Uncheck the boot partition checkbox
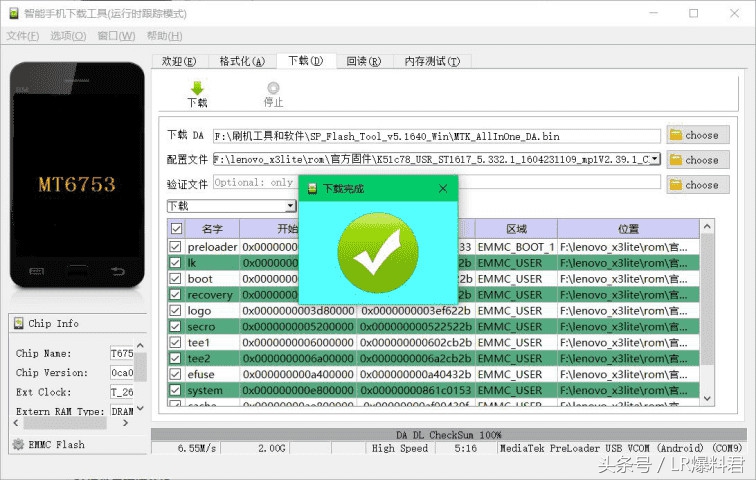Viewport: 756px width, 480px height. (176, 279)
